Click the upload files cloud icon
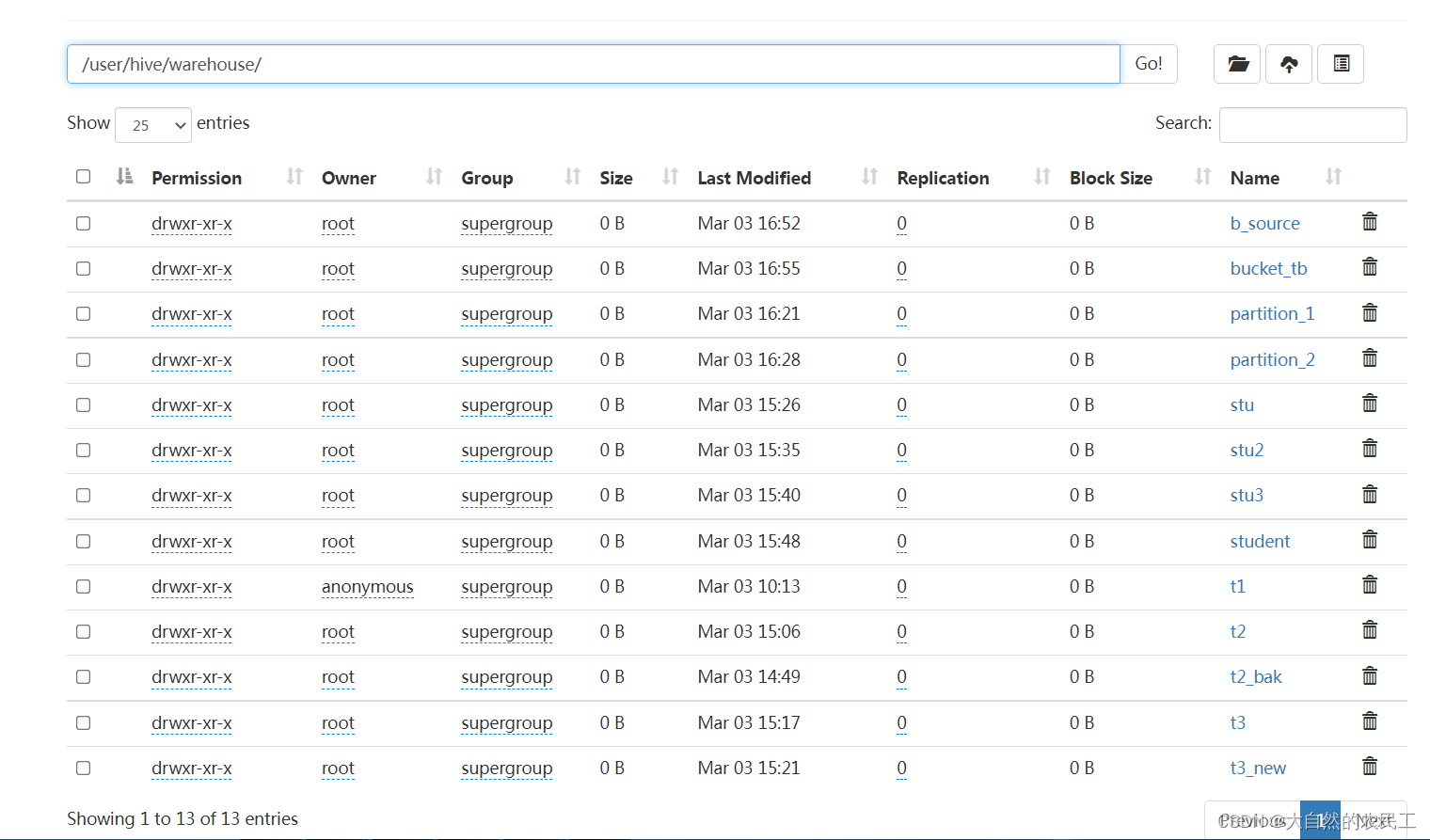 [1289, 64]
